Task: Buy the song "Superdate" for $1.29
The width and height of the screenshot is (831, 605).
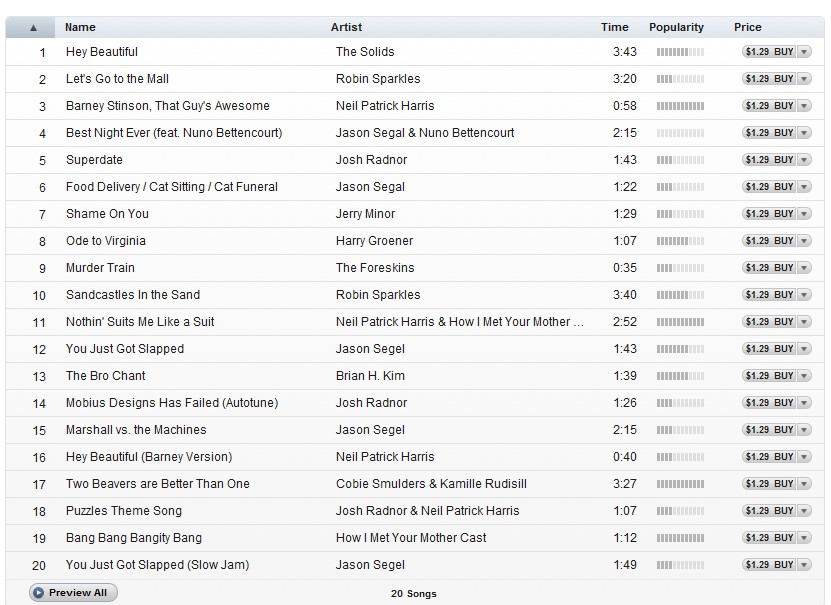Action: [768, 160]
